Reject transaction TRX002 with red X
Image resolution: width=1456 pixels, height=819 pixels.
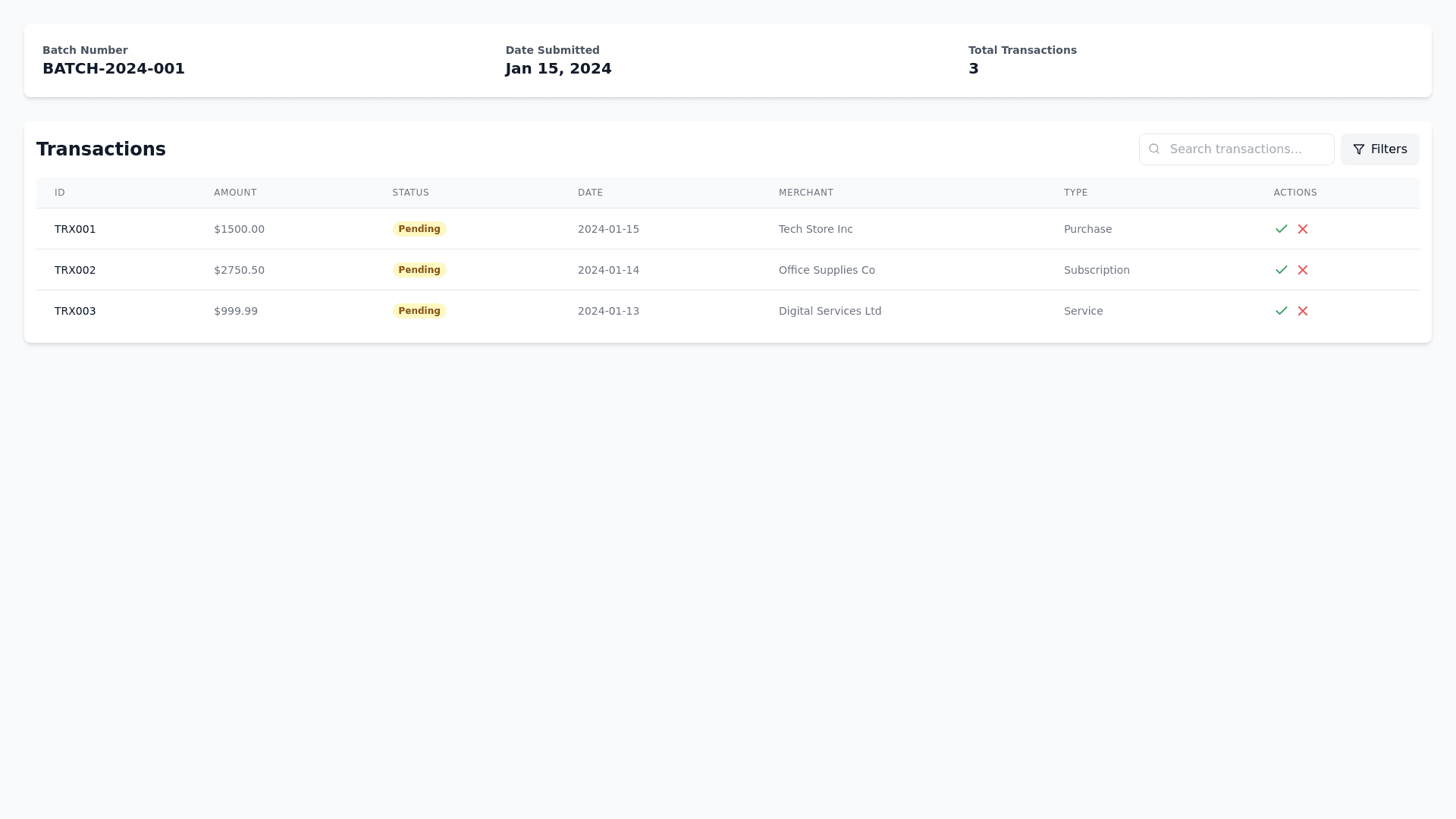(1303, 270)
